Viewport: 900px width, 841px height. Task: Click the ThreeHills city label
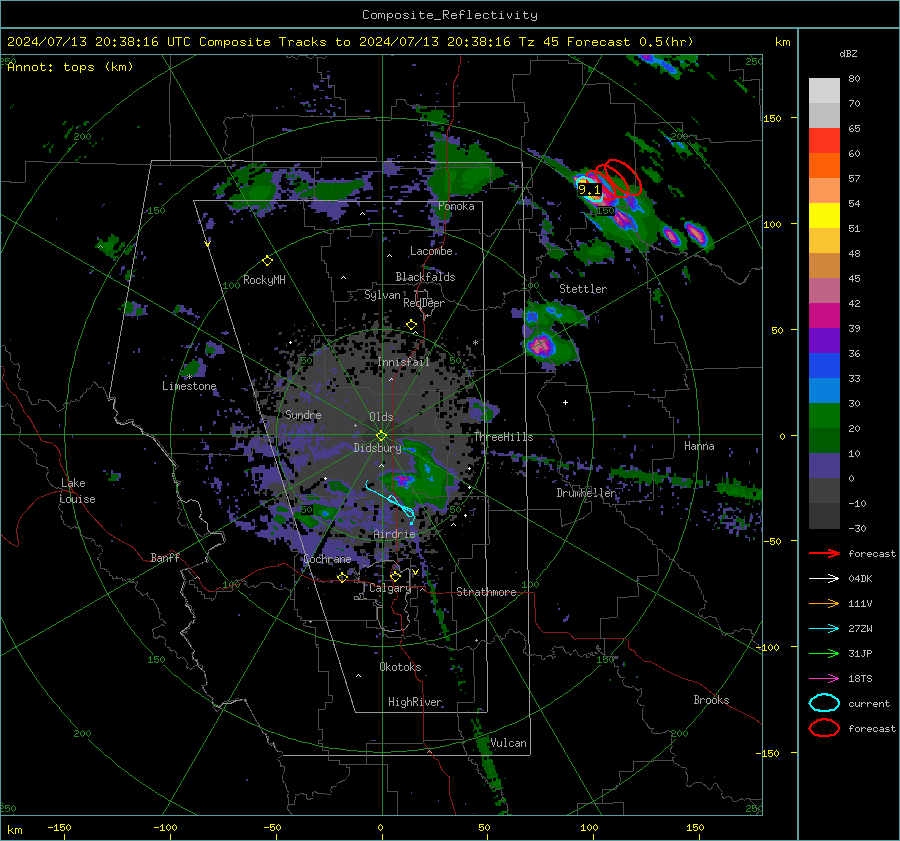[503, 437]
